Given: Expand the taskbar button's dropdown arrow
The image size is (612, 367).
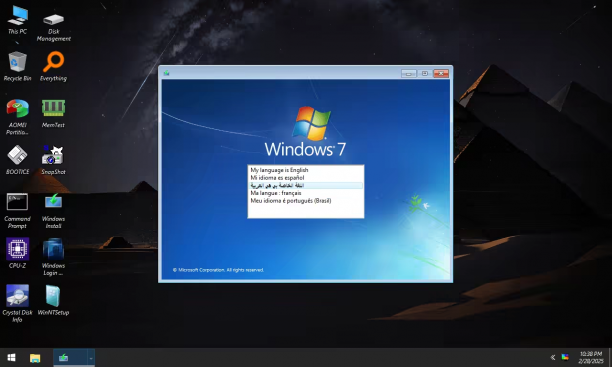Looking at the screenshot, I should click(x=91, y=358).
